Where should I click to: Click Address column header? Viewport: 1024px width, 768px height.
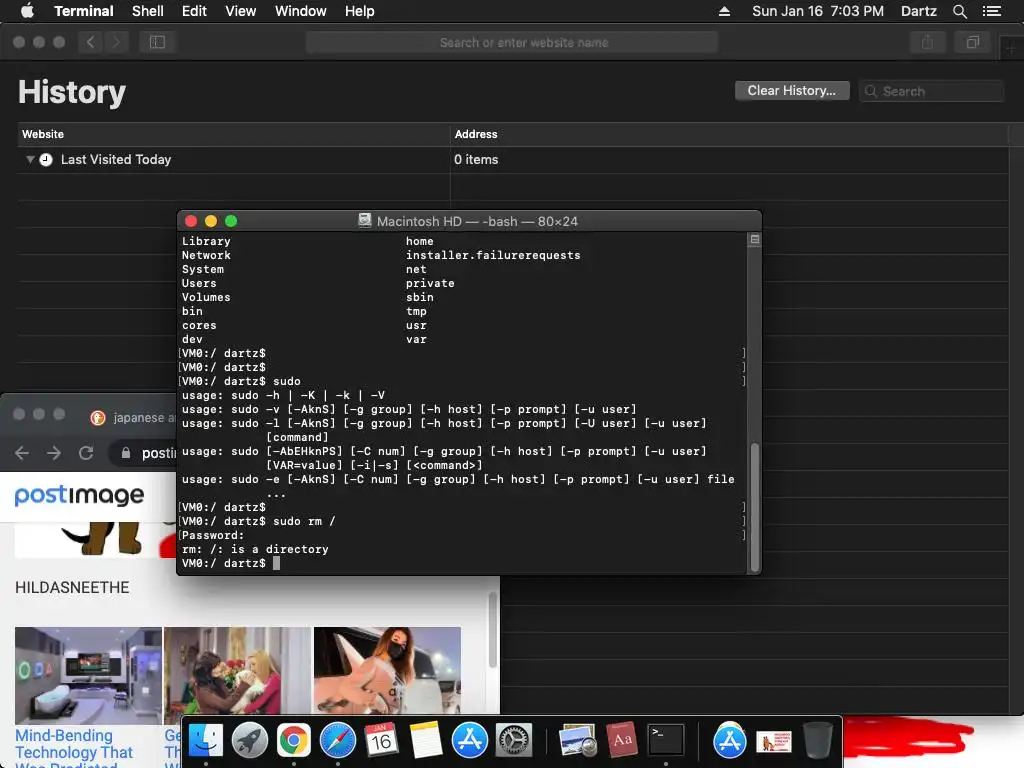pos(729,134)
